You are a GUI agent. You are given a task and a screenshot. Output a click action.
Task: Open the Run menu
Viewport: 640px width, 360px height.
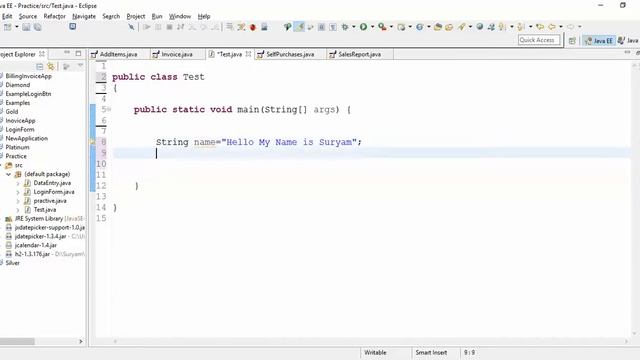157,16
